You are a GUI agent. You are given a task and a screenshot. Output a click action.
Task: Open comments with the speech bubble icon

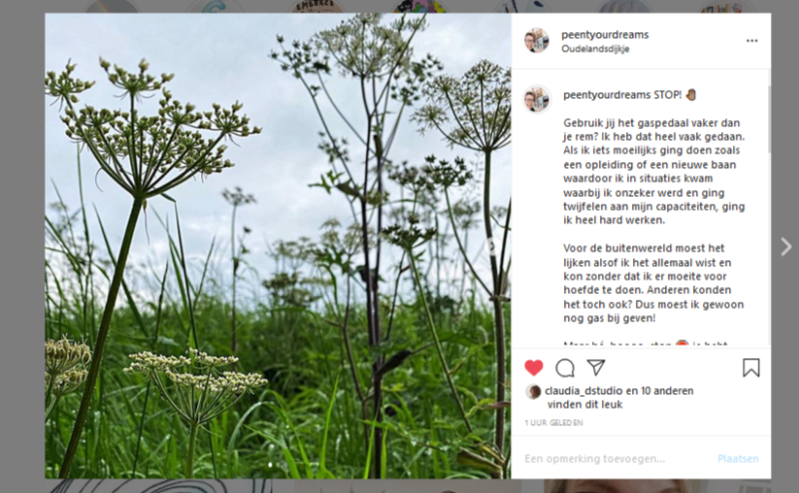pos(565,368)
